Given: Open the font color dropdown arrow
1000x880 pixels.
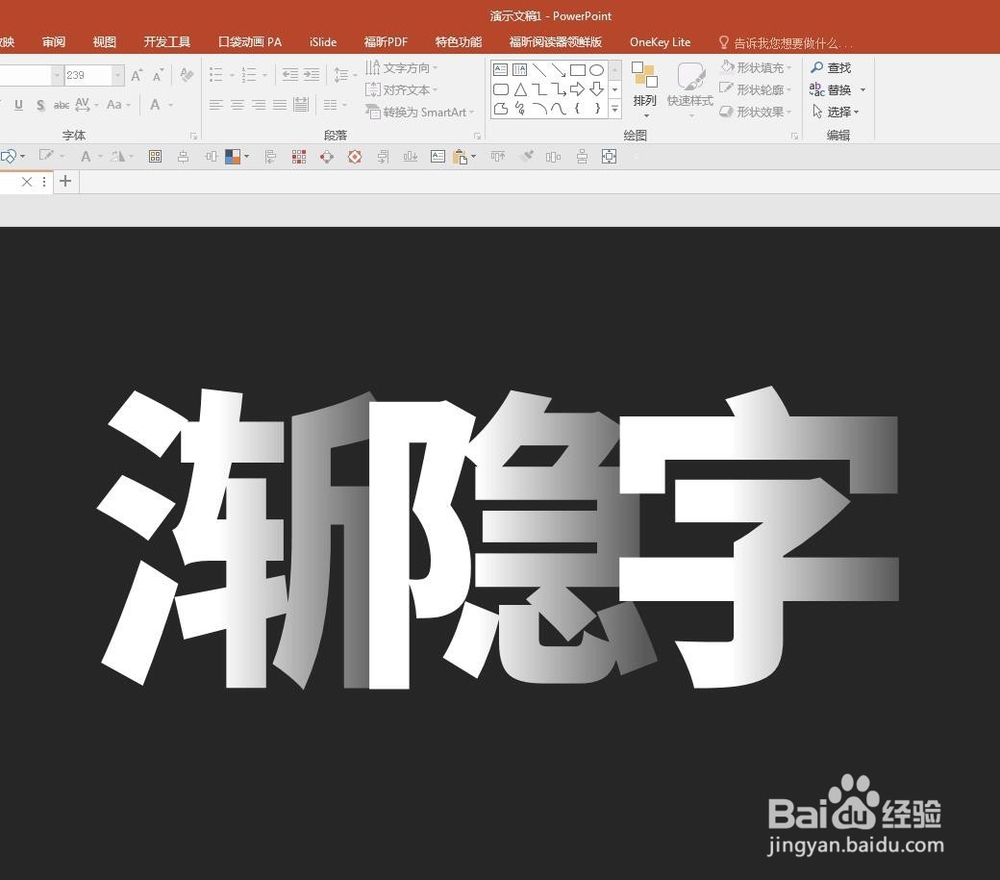Looking at the screenshot, I should 171,105.
